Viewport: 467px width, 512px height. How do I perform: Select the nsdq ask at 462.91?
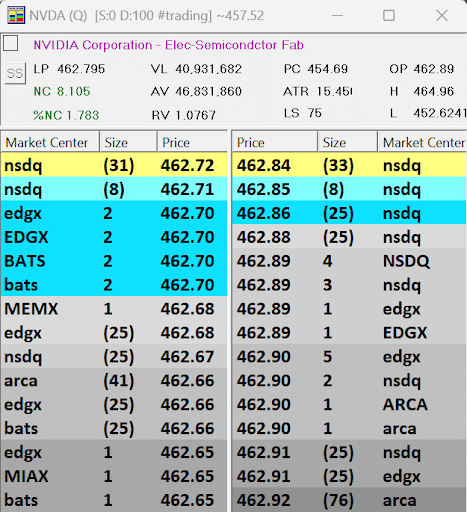click(x=349, y=452)
